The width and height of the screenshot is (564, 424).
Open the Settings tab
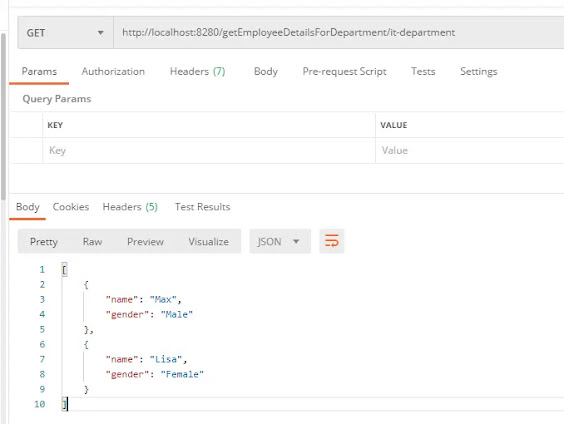[x=478, y=71]
